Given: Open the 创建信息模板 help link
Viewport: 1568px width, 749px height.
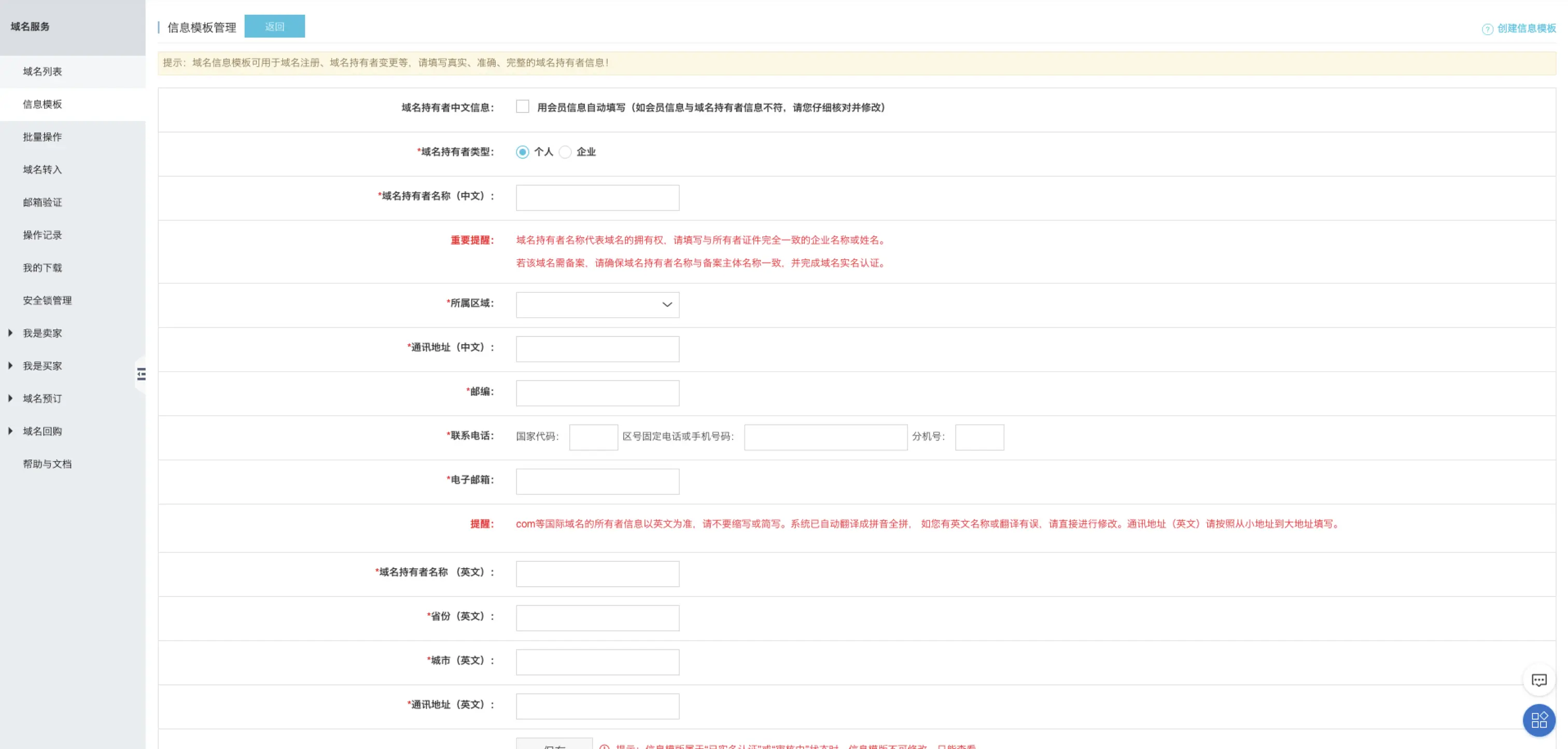Looking at the screenshot, I should click(1525, 29).
